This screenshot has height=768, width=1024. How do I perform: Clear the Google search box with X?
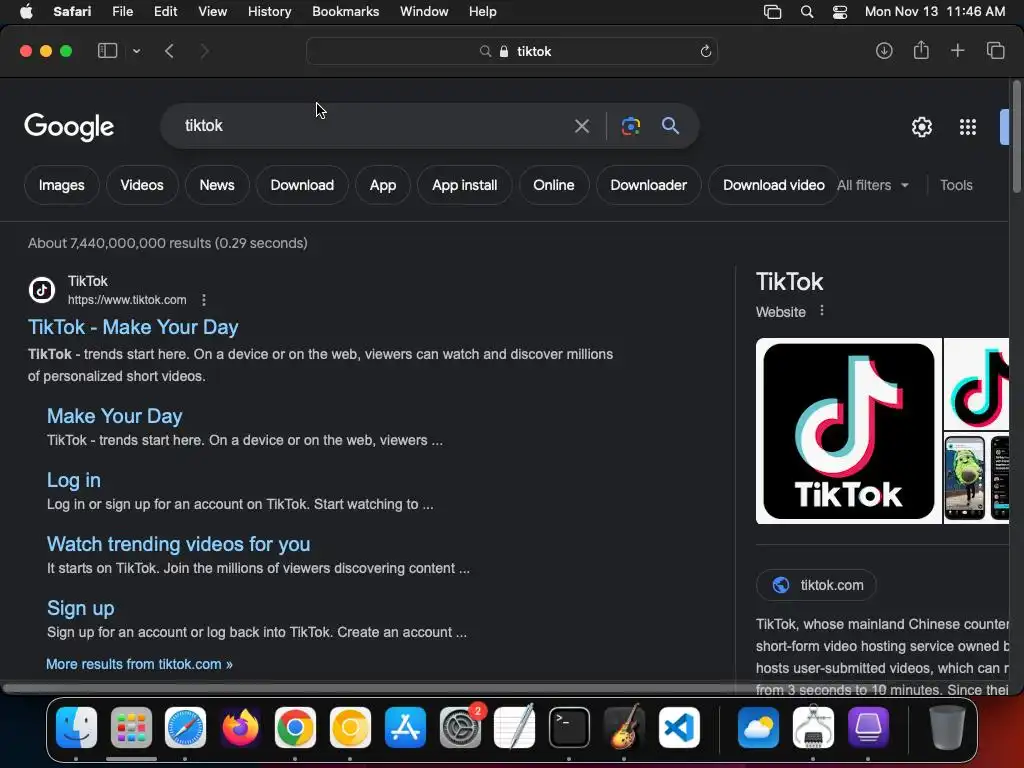pyautogui.click(x=581, y=126)
